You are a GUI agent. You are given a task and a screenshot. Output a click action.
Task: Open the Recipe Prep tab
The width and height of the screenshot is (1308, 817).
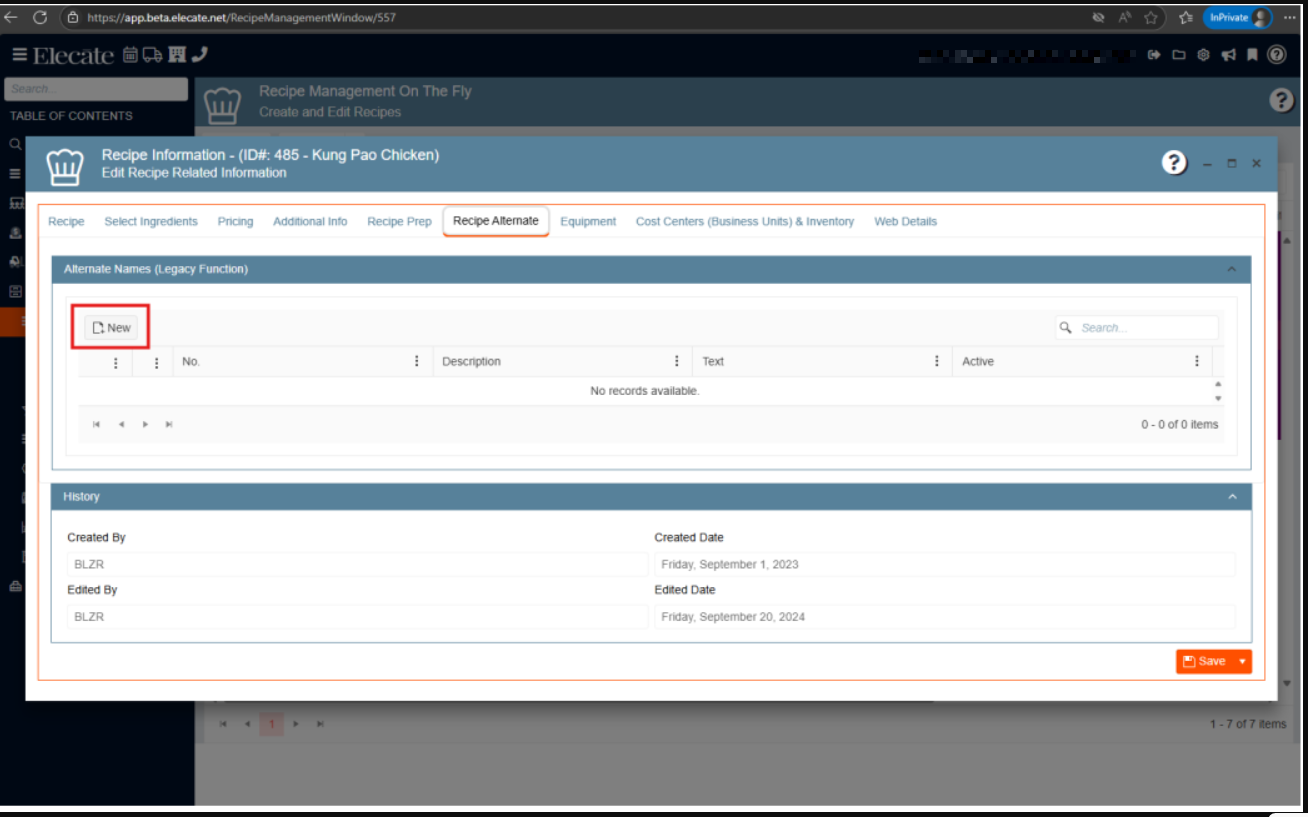pos(399,221)
